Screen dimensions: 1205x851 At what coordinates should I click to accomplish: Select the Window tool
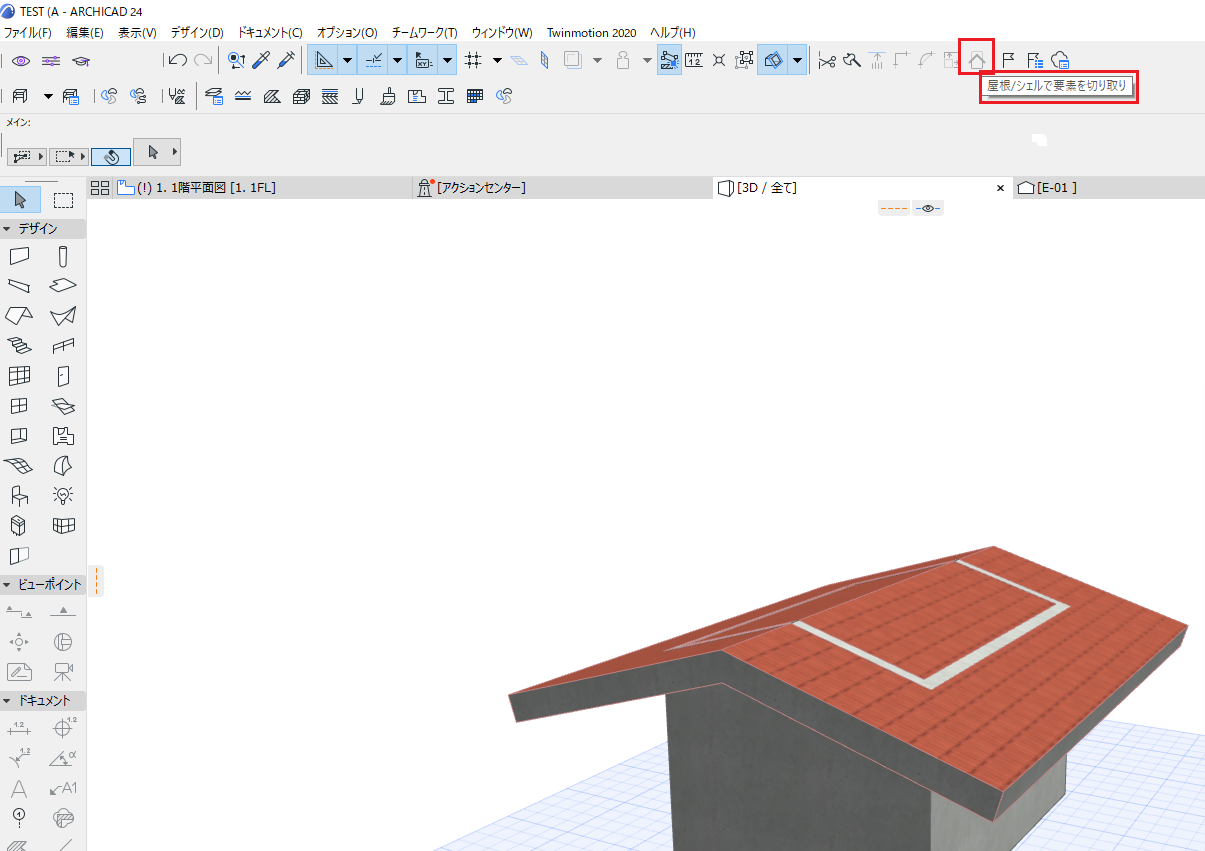click(20, 406)
